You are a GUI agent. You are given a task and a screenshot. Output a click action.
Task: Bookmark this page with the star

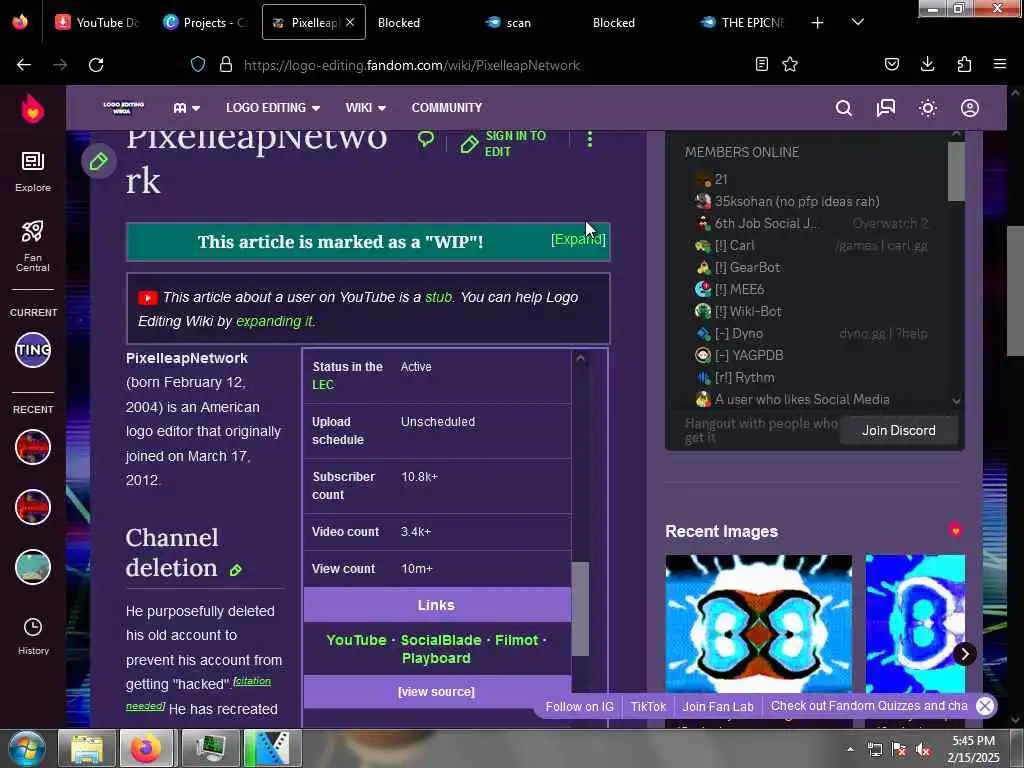790,64
